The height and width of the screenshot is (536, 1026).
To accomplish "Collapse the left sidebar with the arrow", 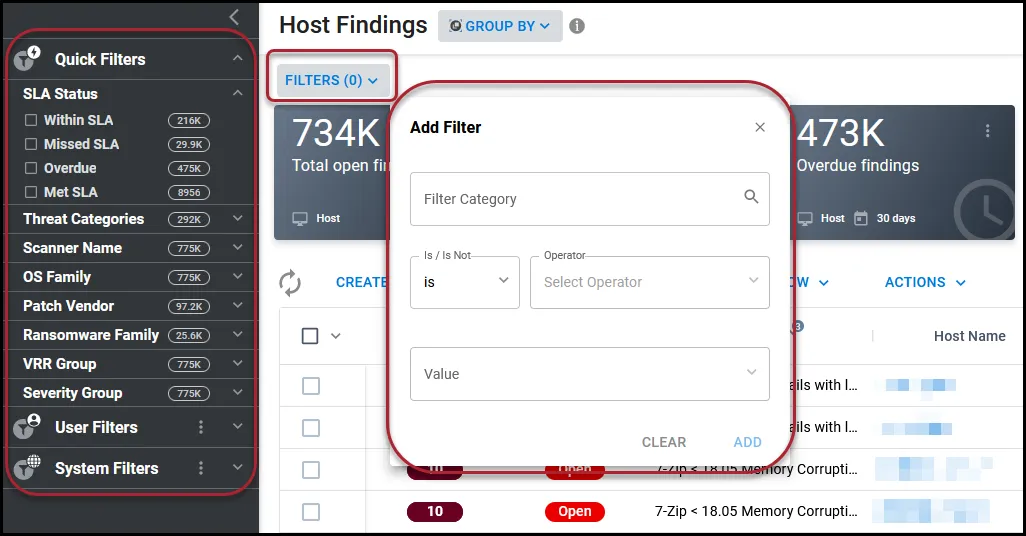I will pyautogui.click(x=234, y=17).
